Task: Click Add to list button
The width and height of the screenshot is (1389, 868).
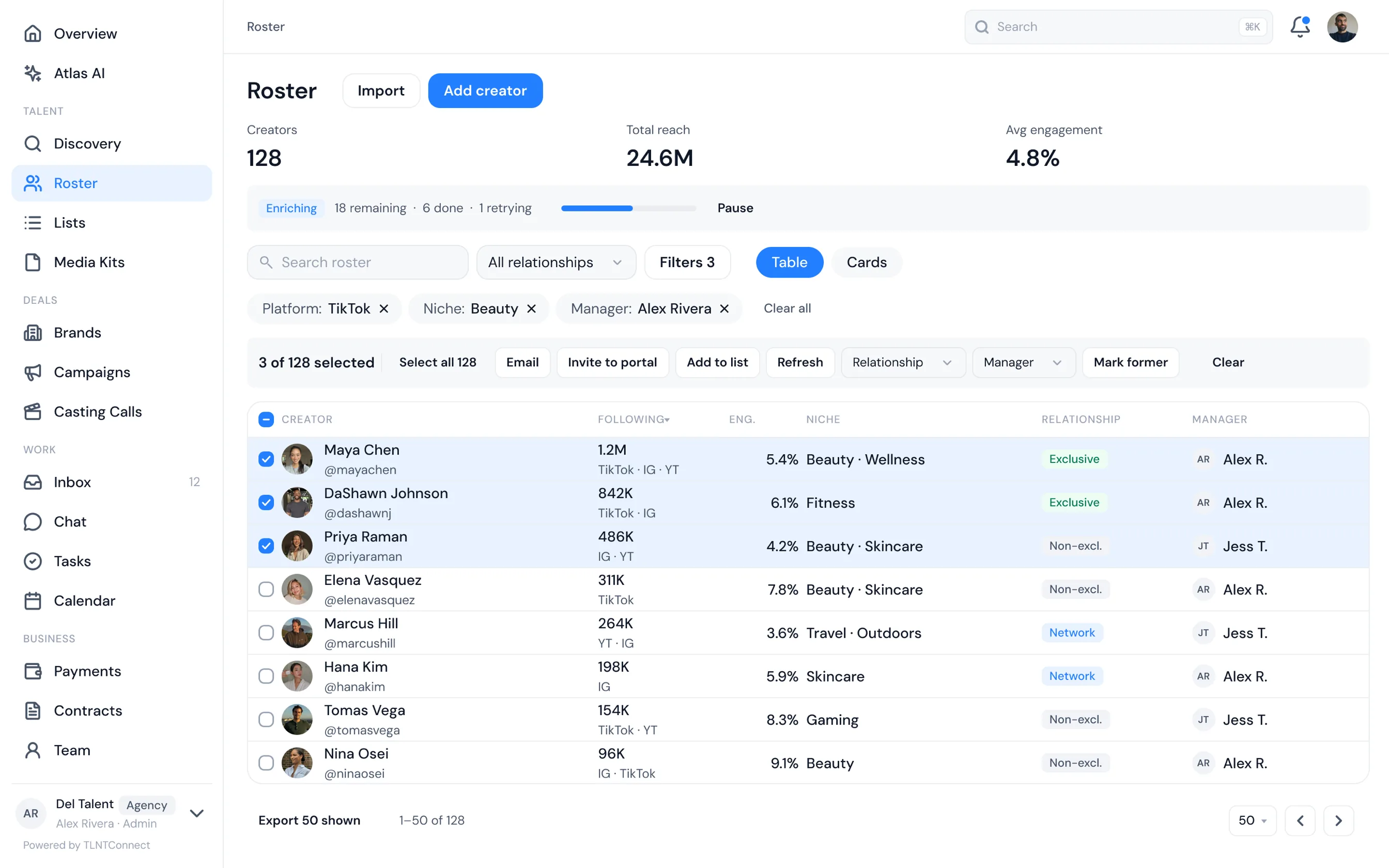Action: (717, 362)
